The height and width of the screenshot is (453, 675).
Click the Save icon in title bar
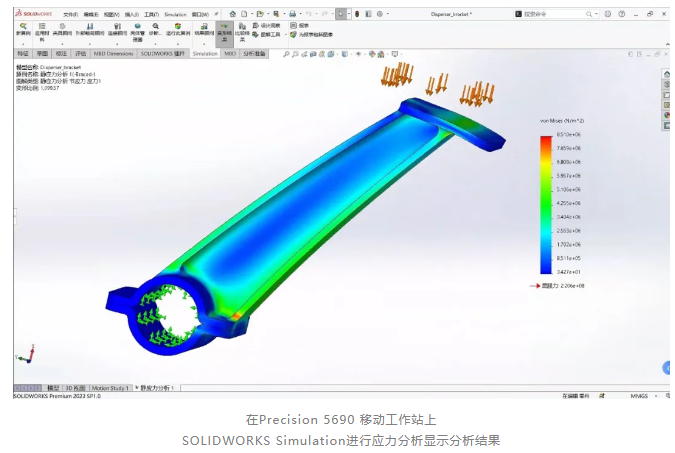tap(276, 14)
